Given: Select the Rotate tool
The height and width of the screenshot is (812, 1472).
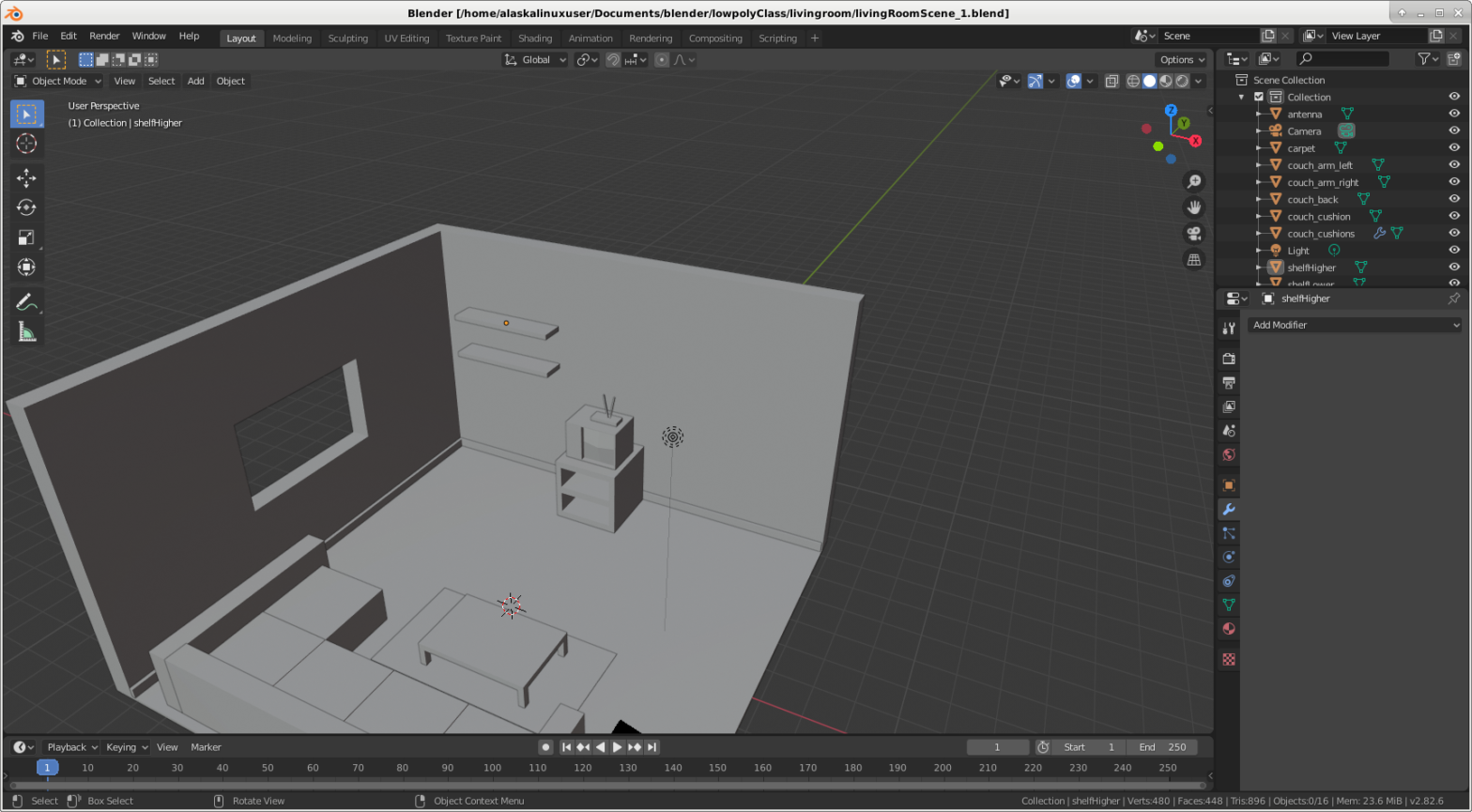Looking at the screenshot, I should click(x=26, y=207).
